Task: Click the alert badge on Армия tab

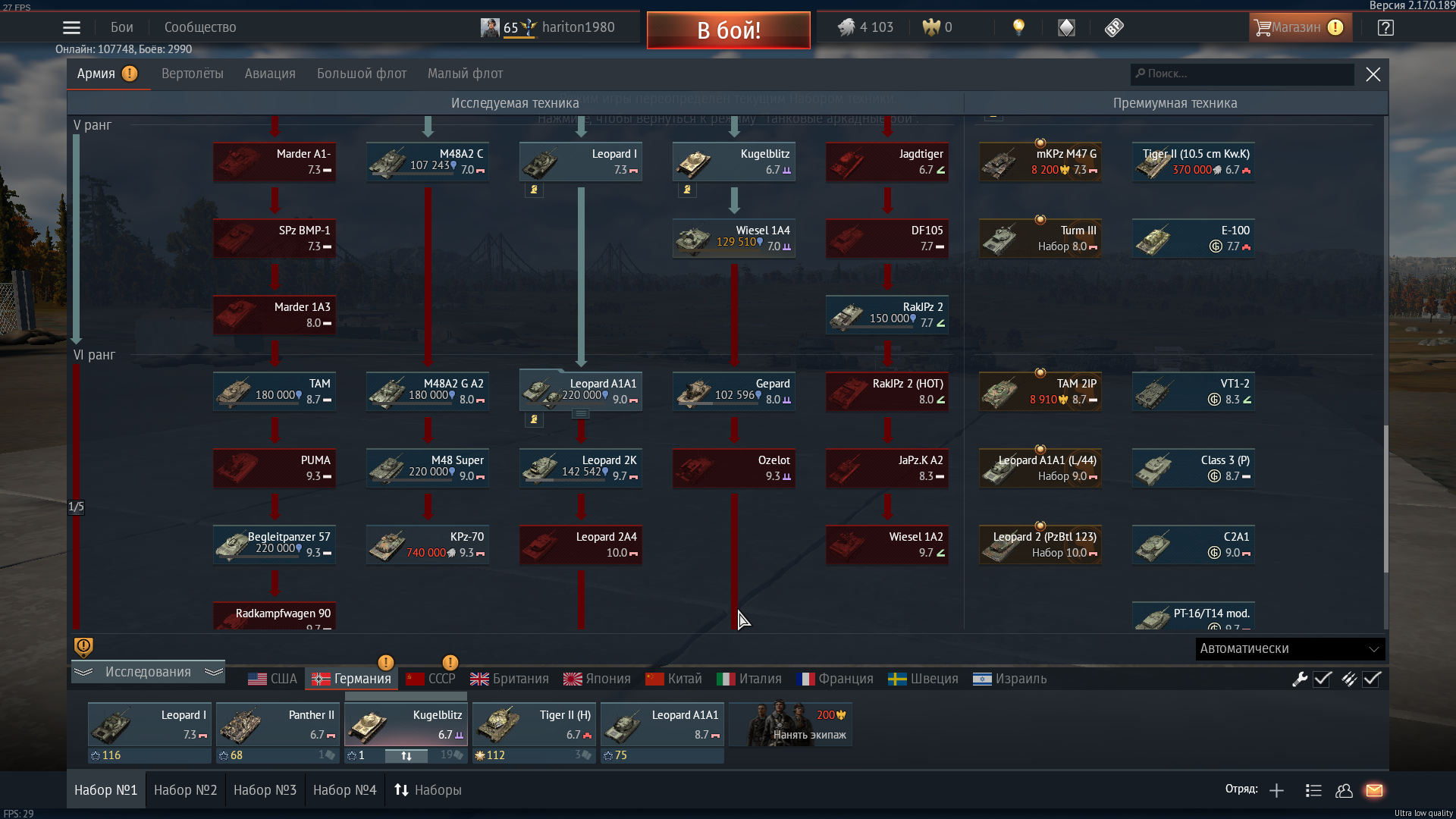Action: coord(130,74)
